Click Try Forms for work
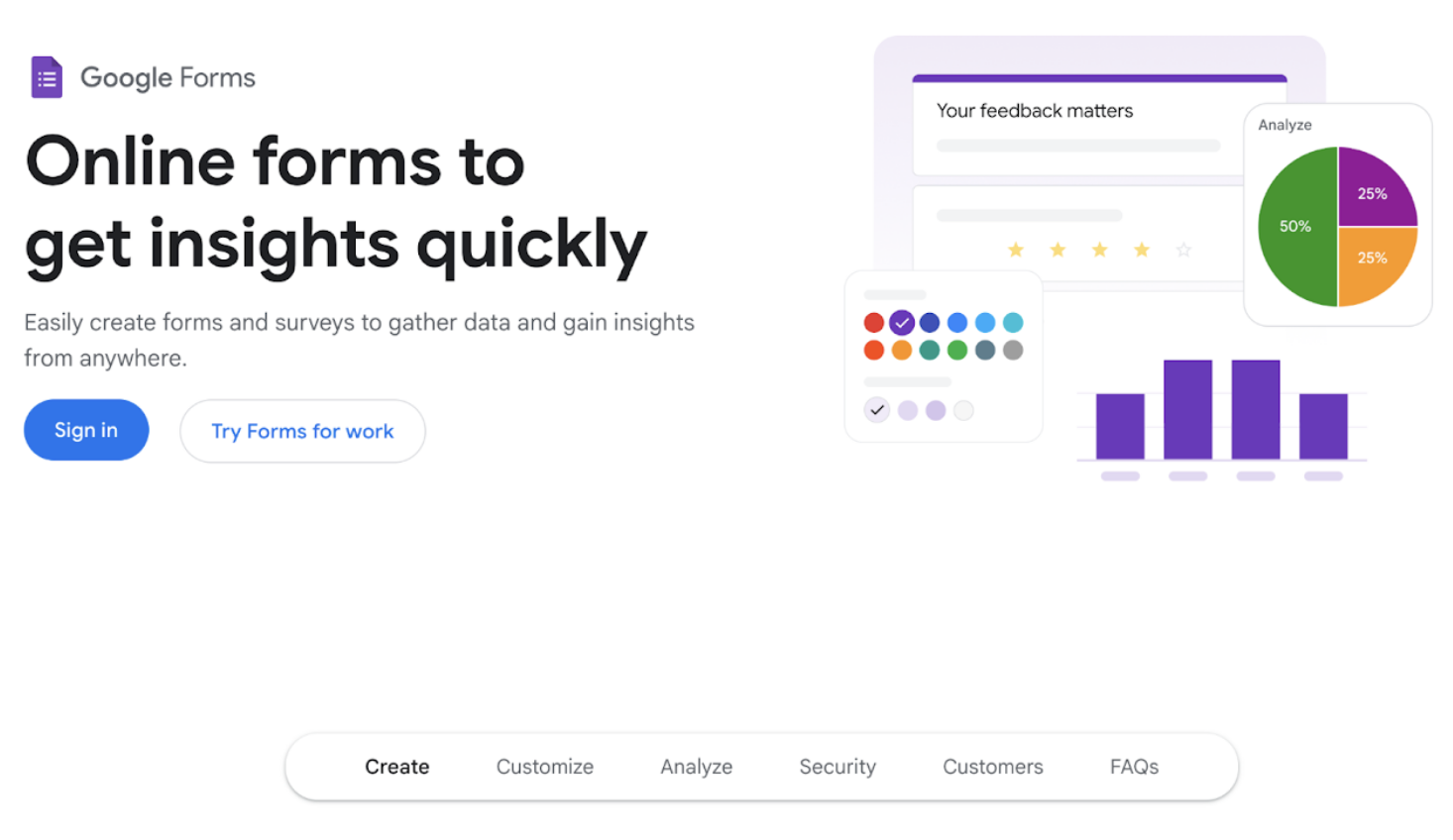The width and height of the screenshot is (1453, 840). [x=302, y=430]
